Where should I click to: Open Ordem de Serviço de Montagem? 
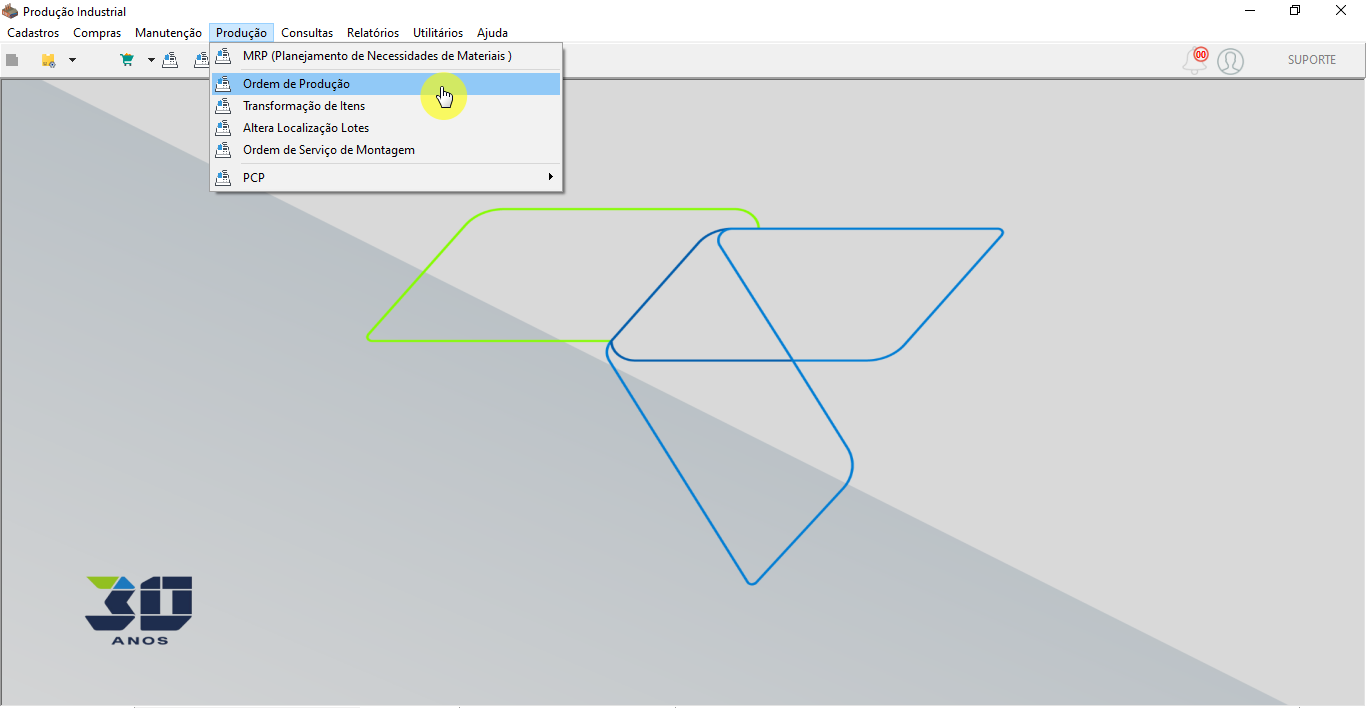[x=386, y=150]
